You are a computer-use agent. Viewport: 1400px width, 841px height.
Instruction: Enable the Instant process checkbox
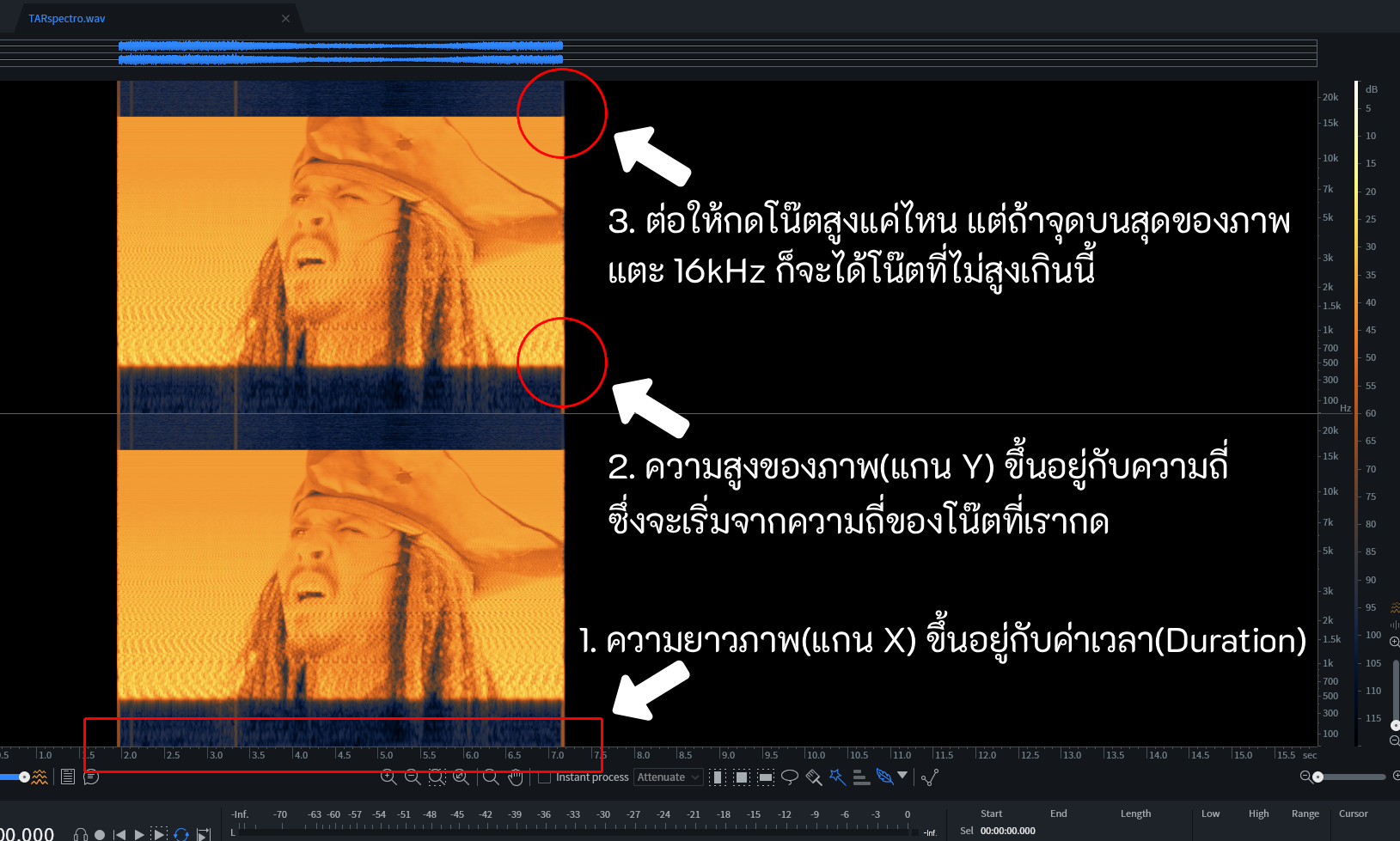544,777
